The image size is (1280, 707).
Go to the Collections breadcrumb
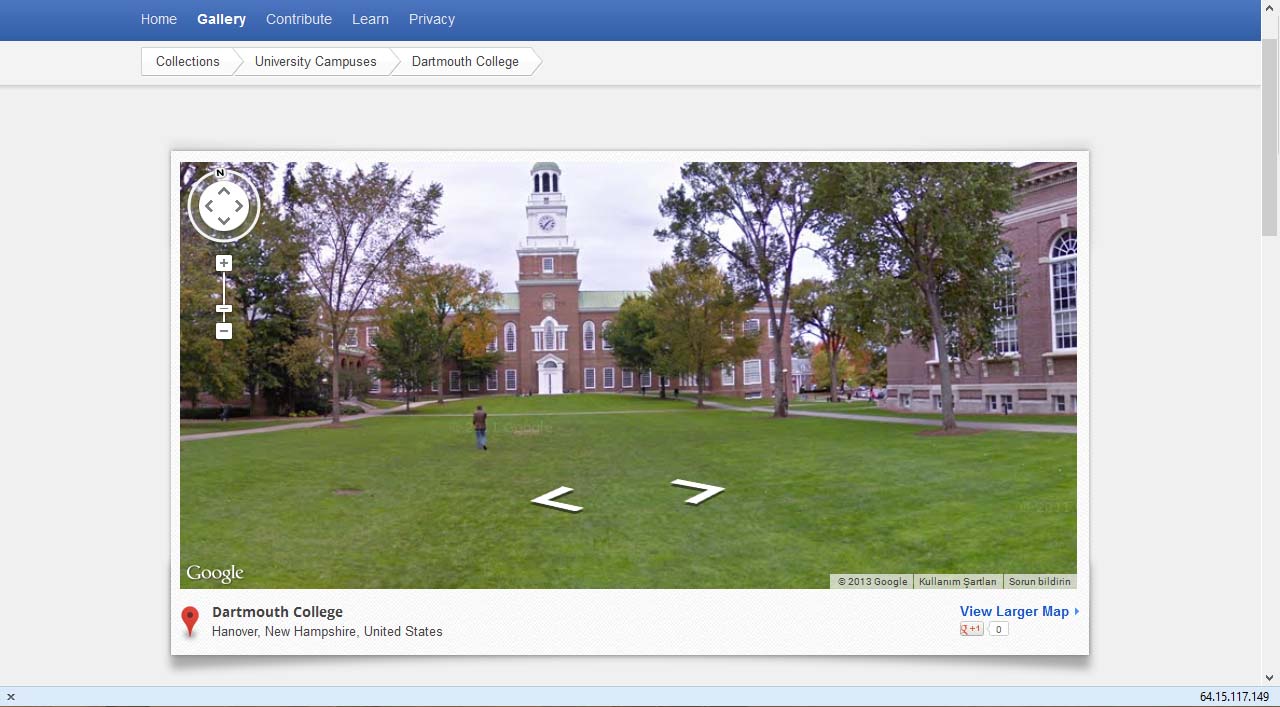point(188,61)
